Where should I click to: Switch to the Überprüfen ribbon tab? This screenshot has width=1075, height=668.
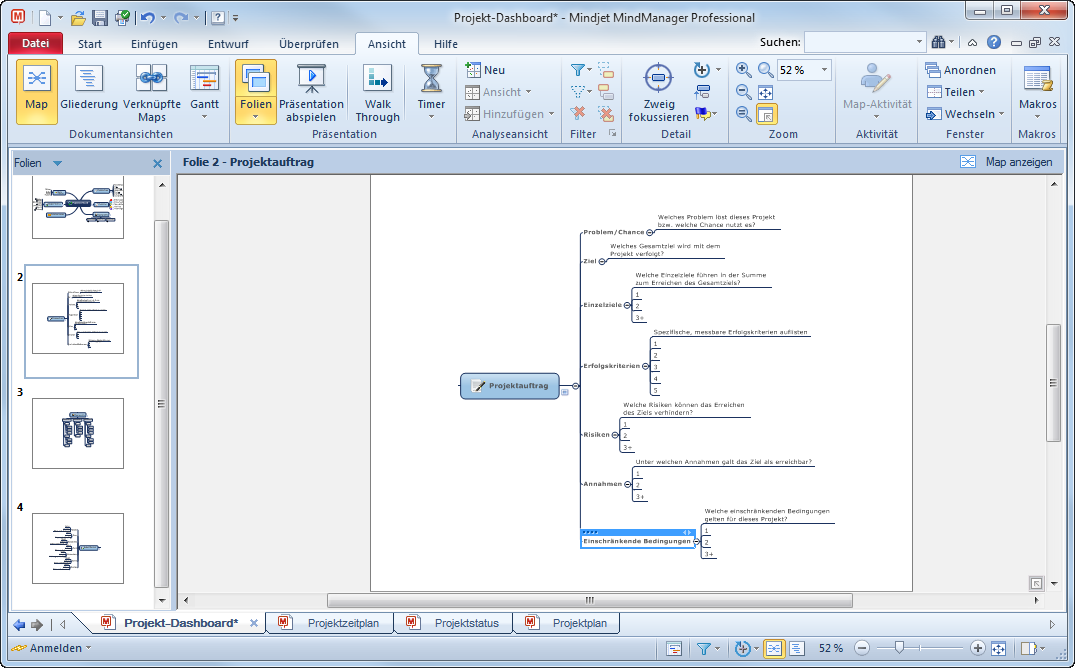tap(309, 44)
